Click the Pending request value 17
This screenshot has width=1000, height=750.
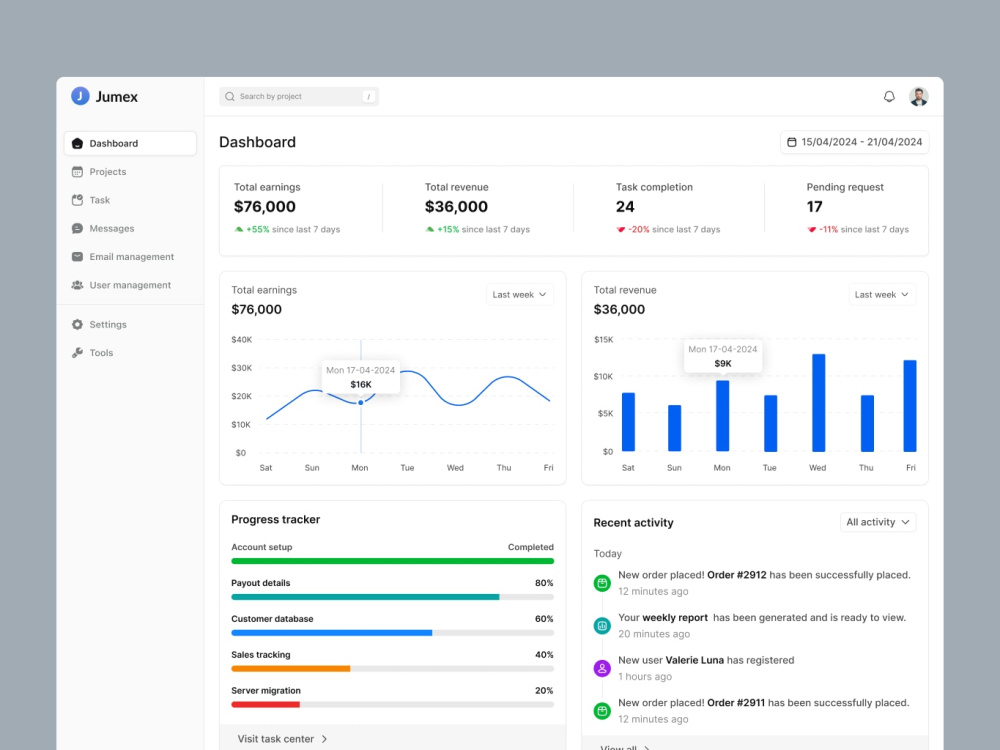(x=814, y=207)
